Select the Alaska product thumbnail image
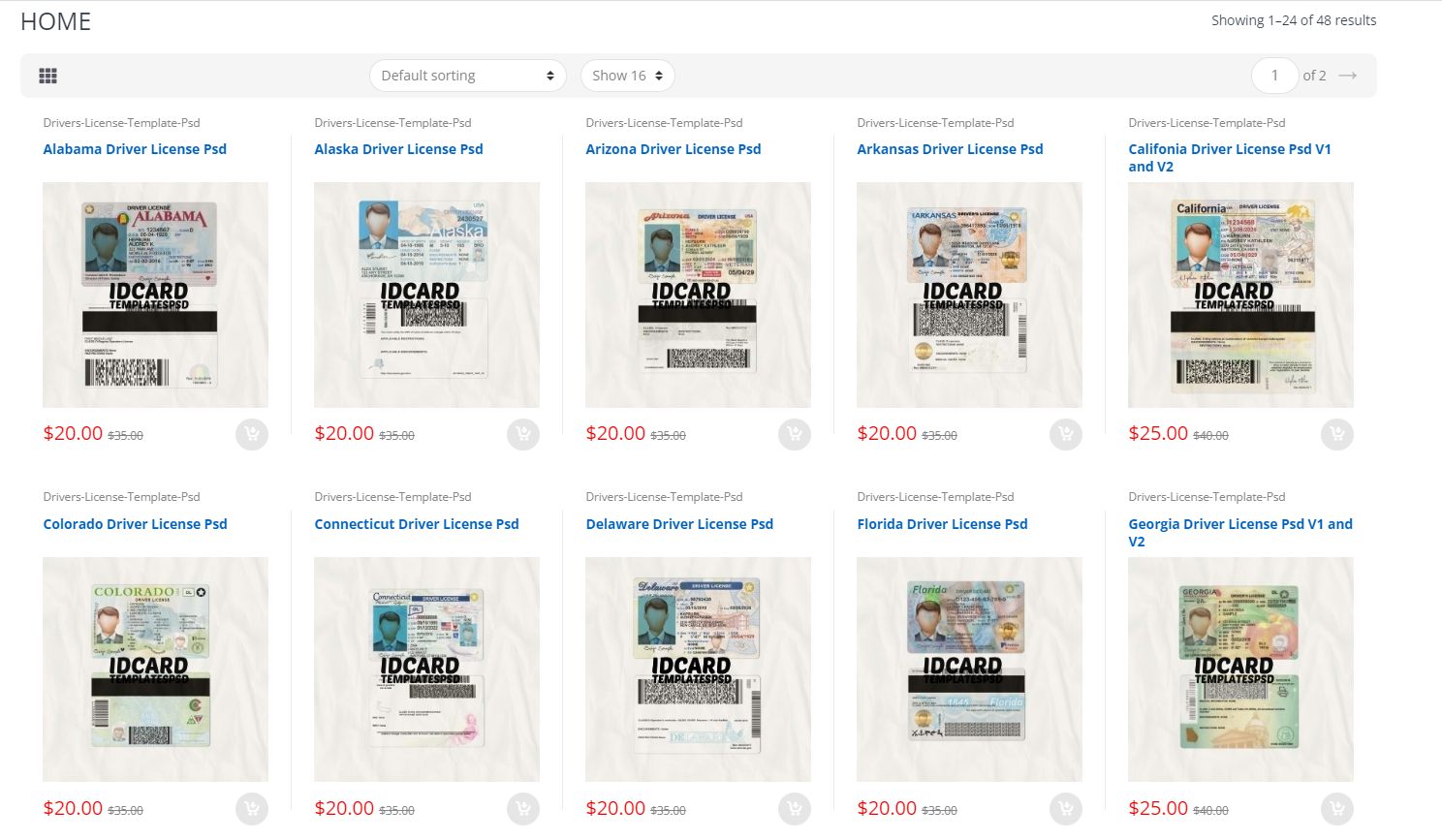This screenshot has height=840, width=1442. click(x=426, y=295)
